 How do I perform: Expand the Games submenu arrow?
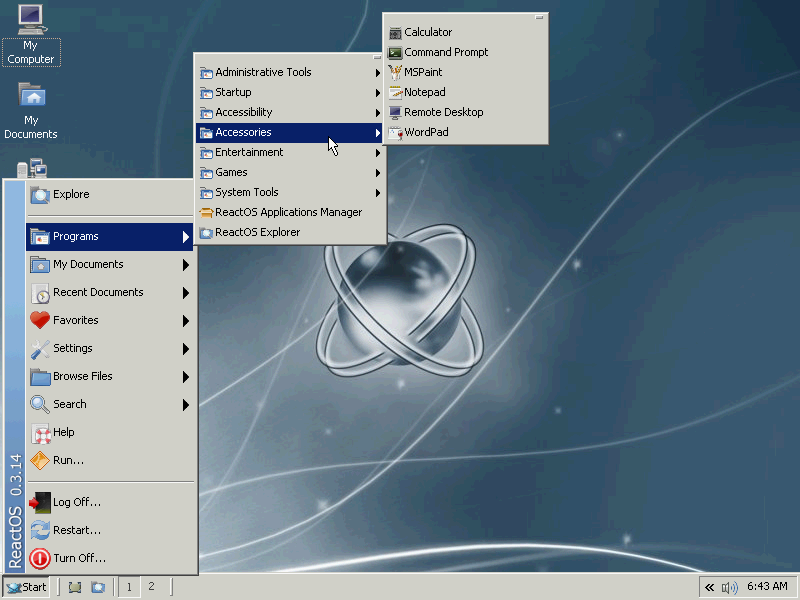378,173
